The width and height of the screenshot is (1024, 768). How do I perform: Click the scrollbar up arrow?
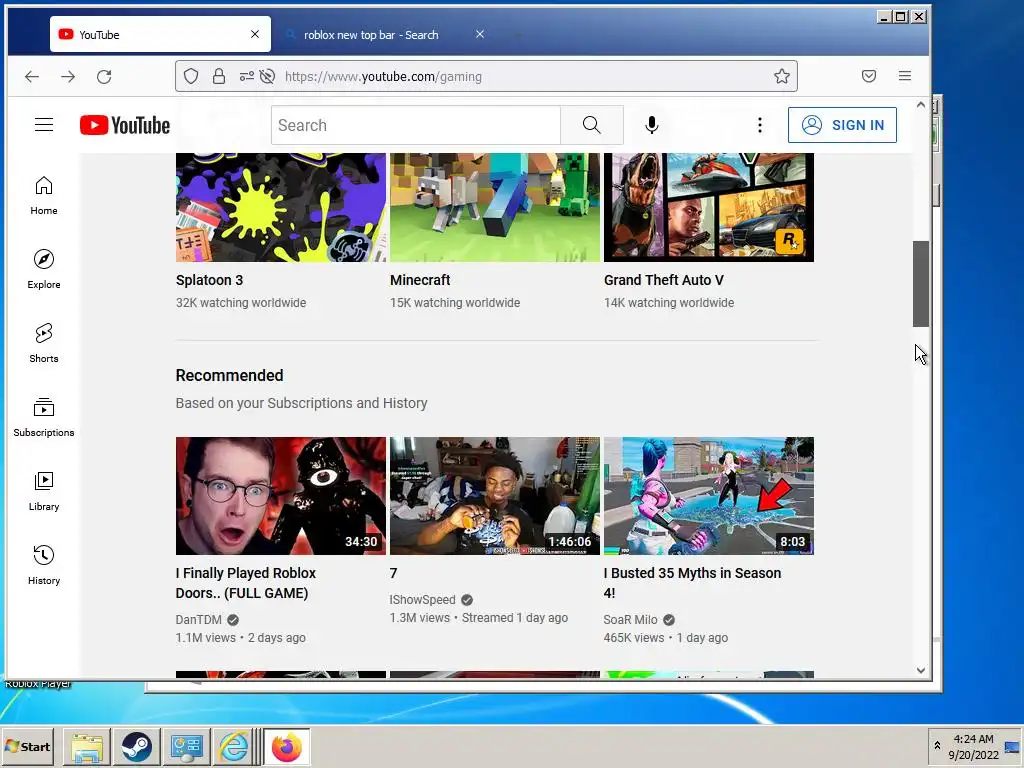pyautogui.click(x=921, y=104)
